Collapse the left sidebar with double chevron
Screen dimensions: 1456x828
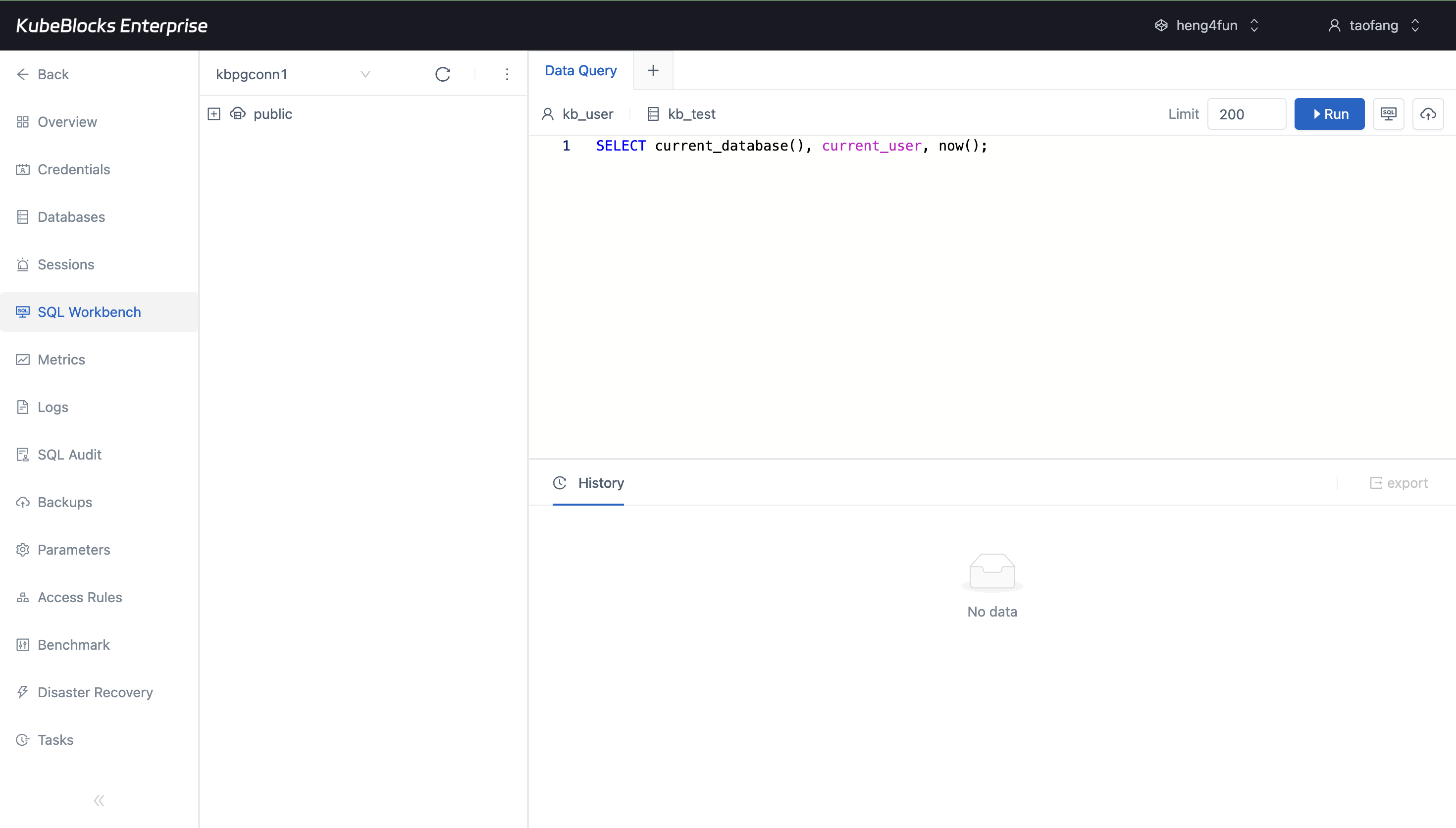coord(99,800)
